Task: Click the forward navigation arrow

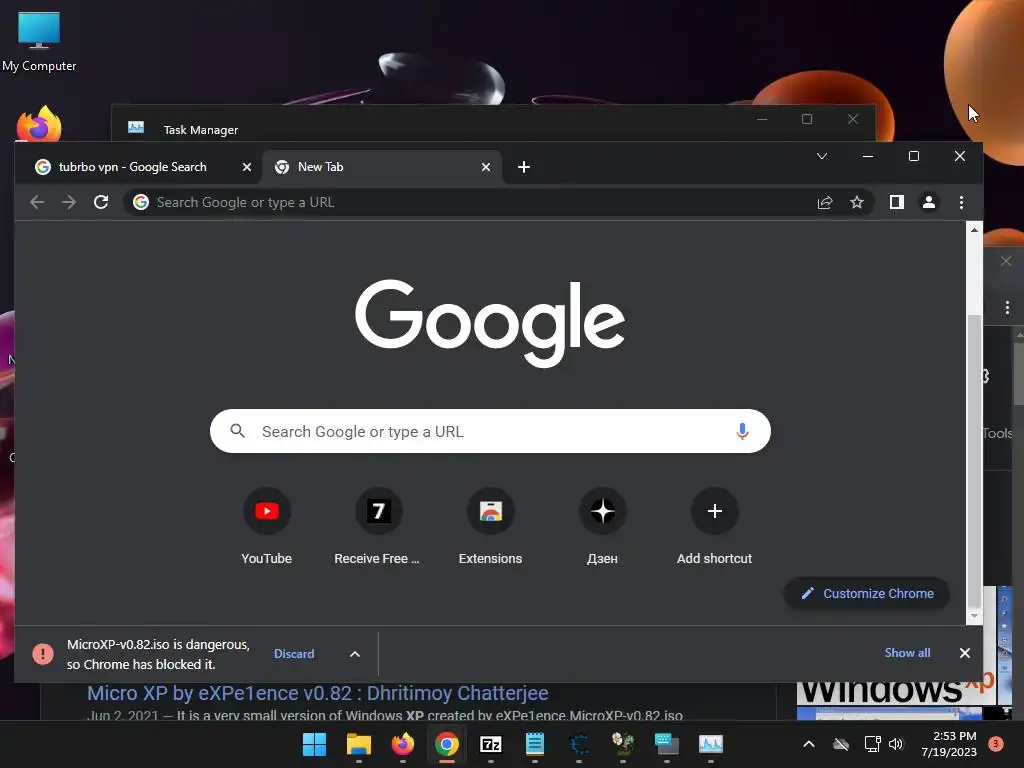Action: 69,202
